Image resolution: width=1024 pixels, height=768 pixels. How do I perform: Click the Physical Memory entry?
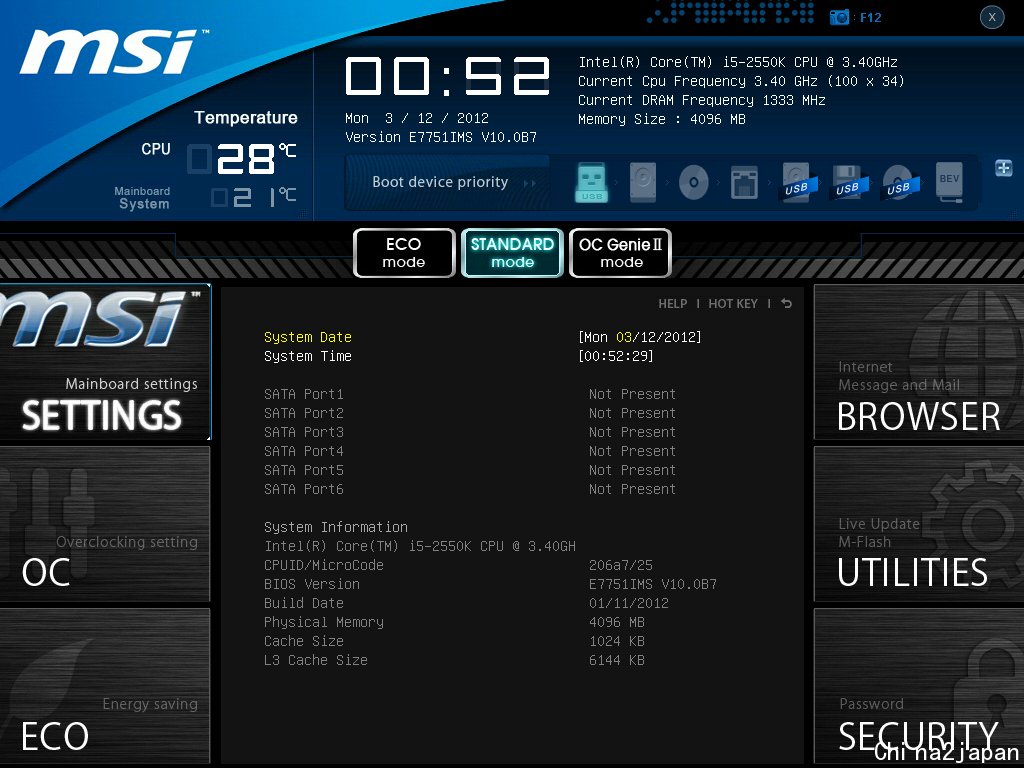pyautogui.click(x=323, y=622)
